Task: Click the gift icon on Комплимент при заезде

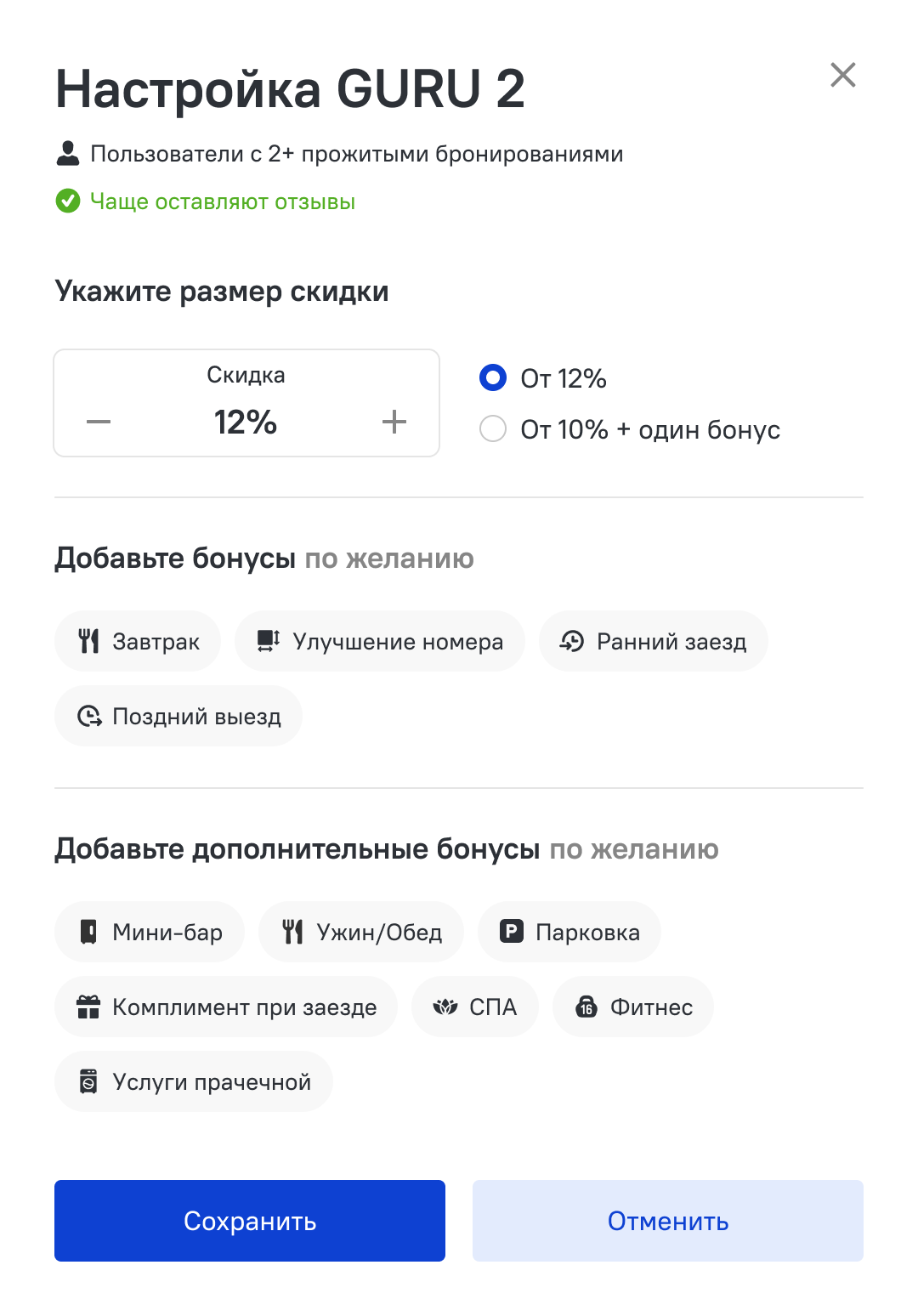Action: (88, 1007)
